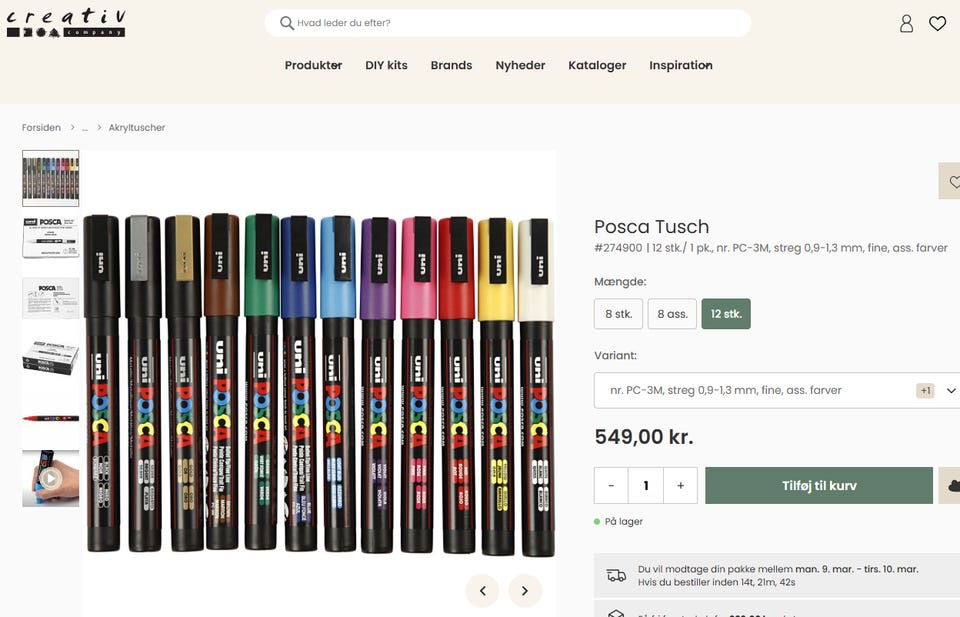
Task: Select the 8 ass. quantity option
Action: tap(672, 314)
